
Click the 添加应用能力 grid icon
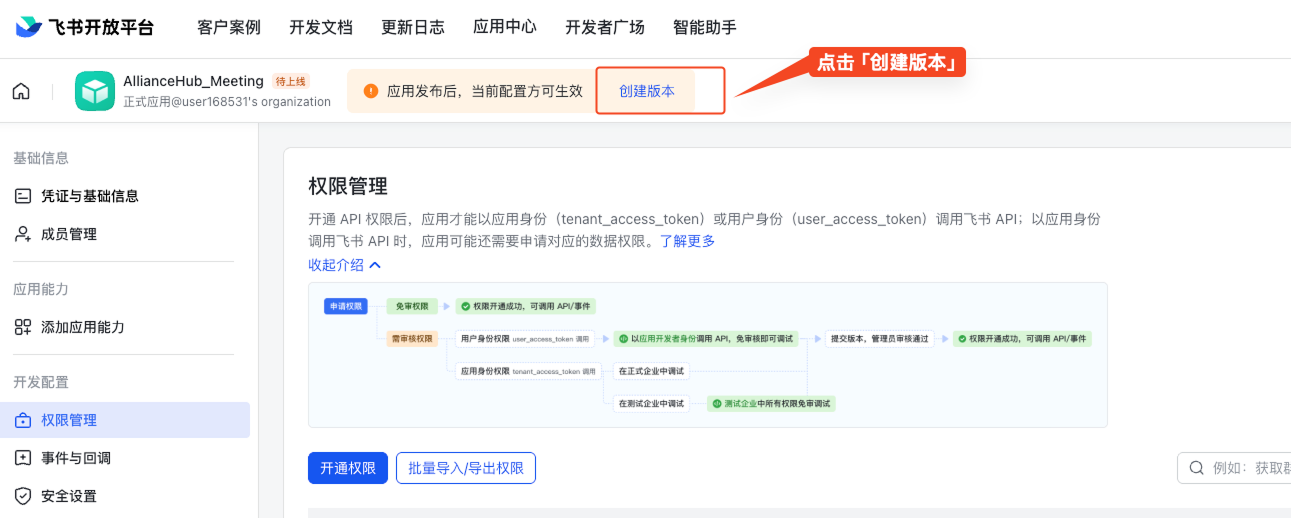(23, 327)
